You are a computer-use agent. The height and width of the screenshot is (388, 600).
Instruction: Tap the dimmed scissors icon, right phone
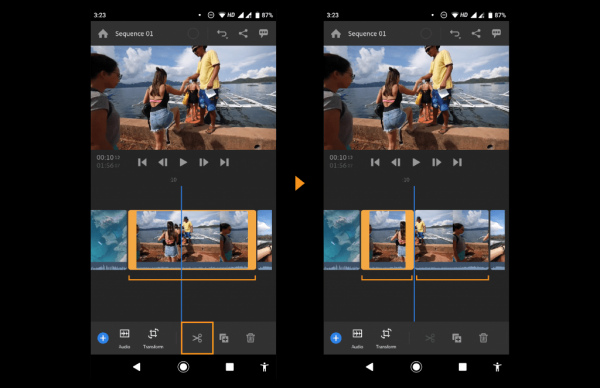tap(430, 338)
